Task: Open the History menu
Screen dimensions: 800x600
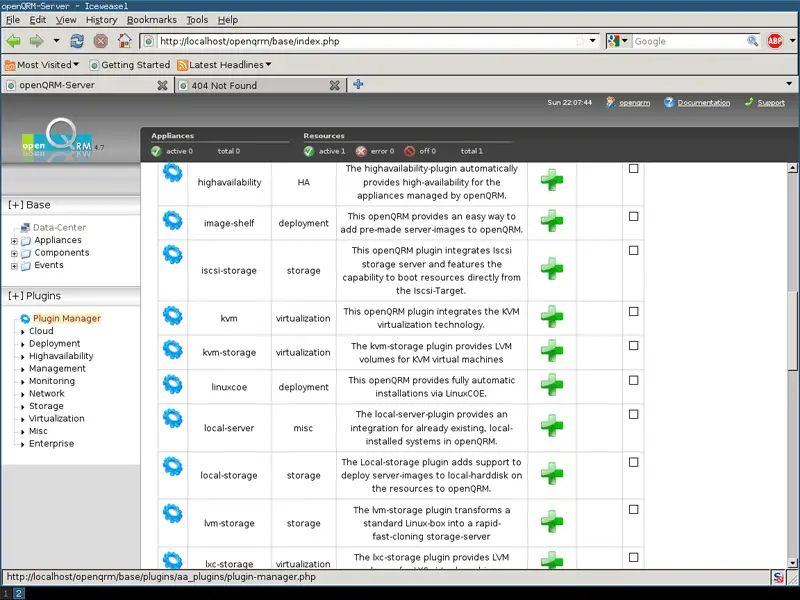Action: pyautogui.click(x=102, y=20)
